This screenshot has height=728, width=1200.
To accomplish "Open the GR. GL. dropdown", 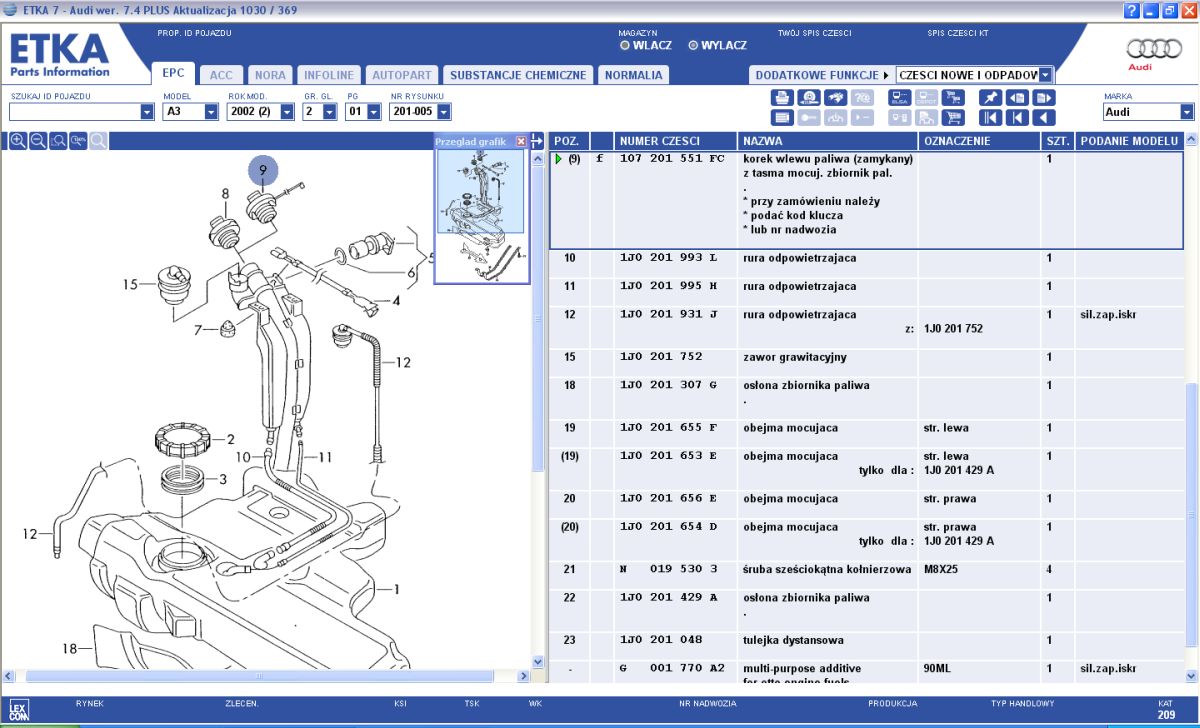I will tap(320, 112).
